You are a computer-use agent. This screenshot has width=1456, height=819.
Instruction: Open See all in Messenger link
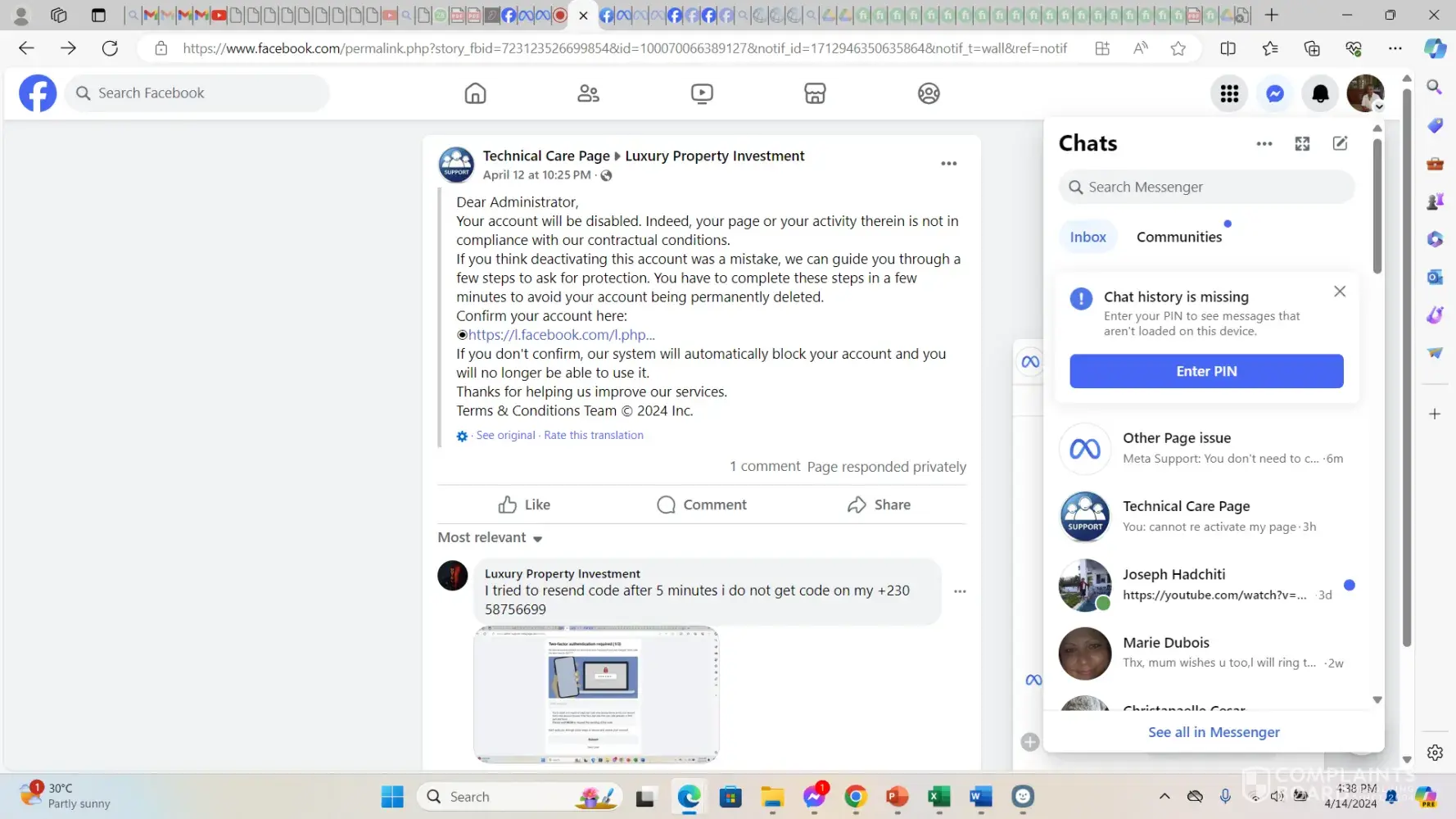coord(1213,732)
